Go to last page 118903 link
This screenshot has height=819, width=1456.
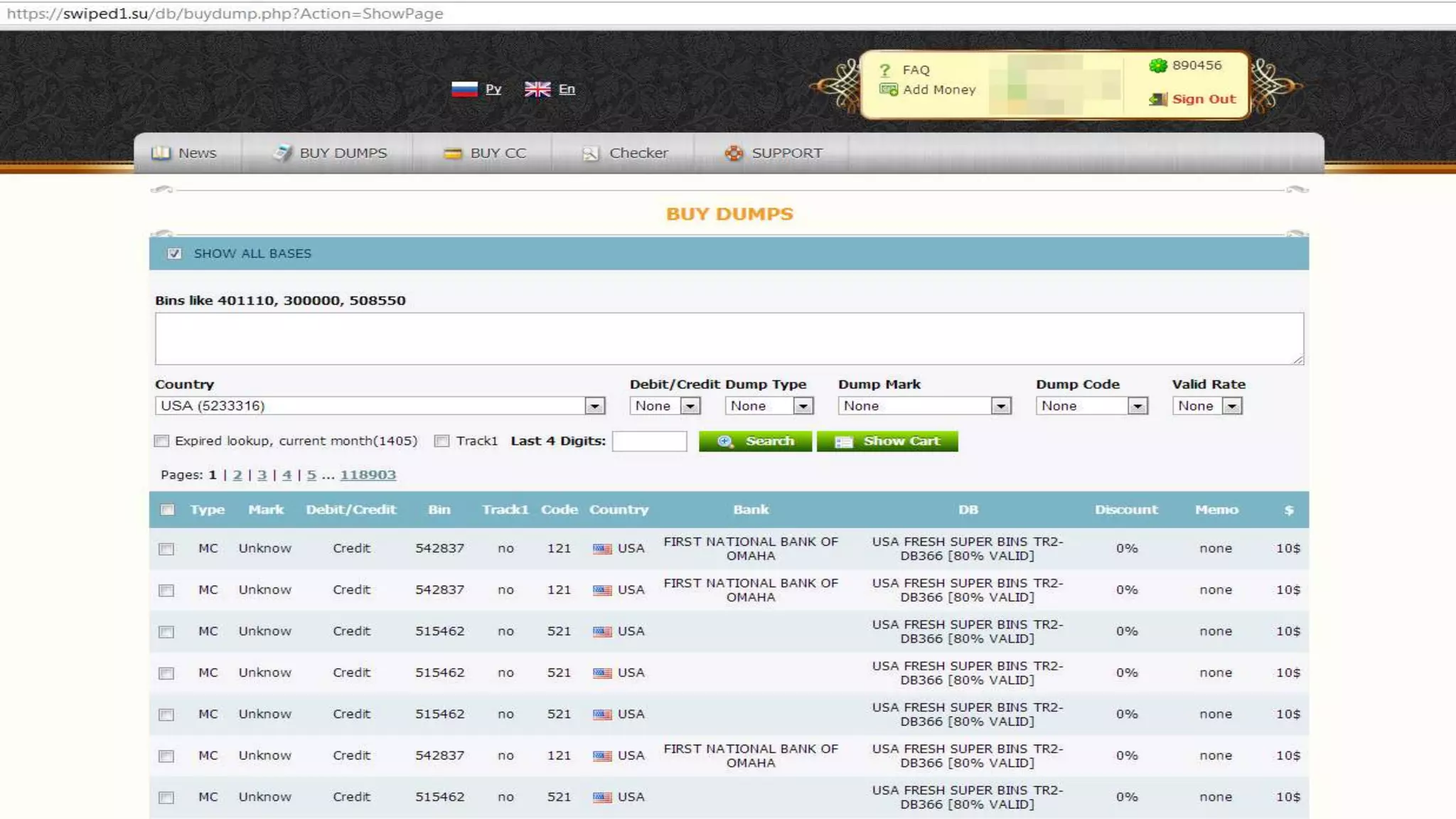[368, 475]
